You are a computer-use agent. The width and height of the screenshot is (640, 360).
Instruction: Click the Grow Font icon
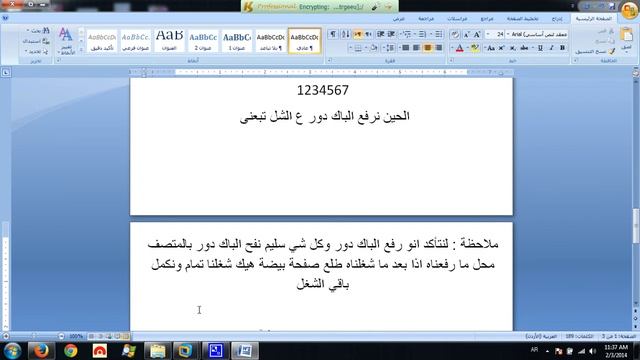(x=477, y=34)
